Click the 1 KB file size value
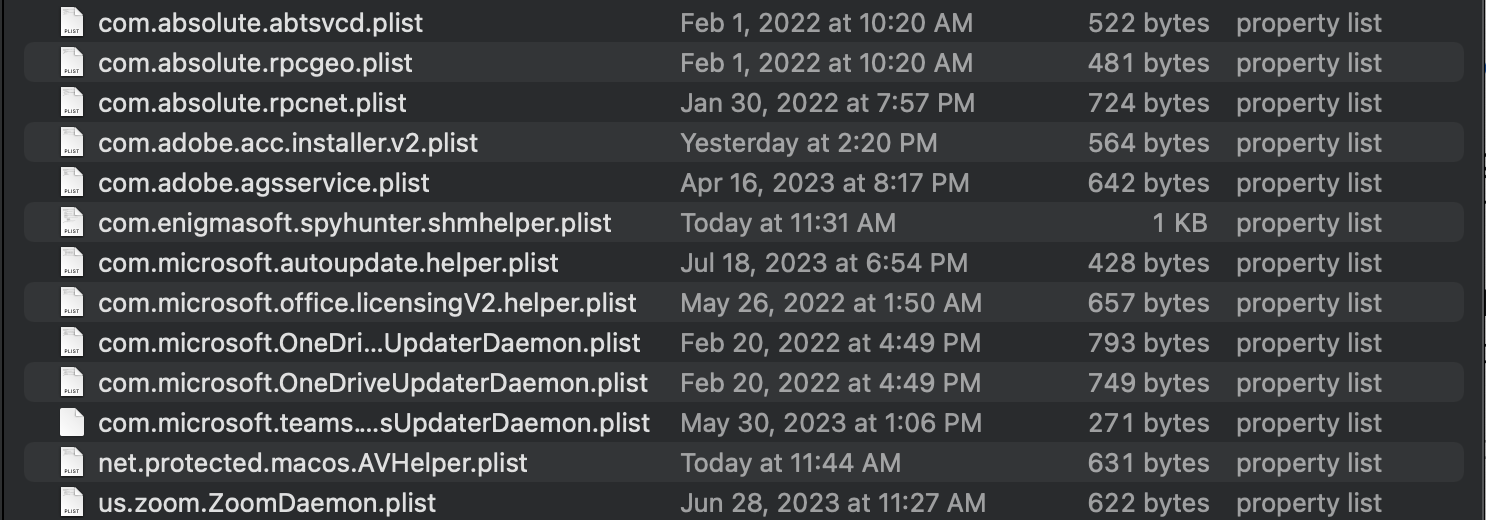The height and width of the screenshot is (520, 1486). coord(1179,223)
